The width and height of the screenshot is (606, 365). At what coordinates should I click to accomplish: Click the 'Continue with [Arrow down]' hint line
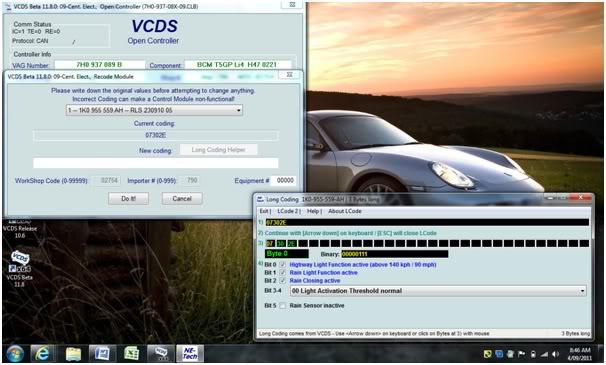351,234
